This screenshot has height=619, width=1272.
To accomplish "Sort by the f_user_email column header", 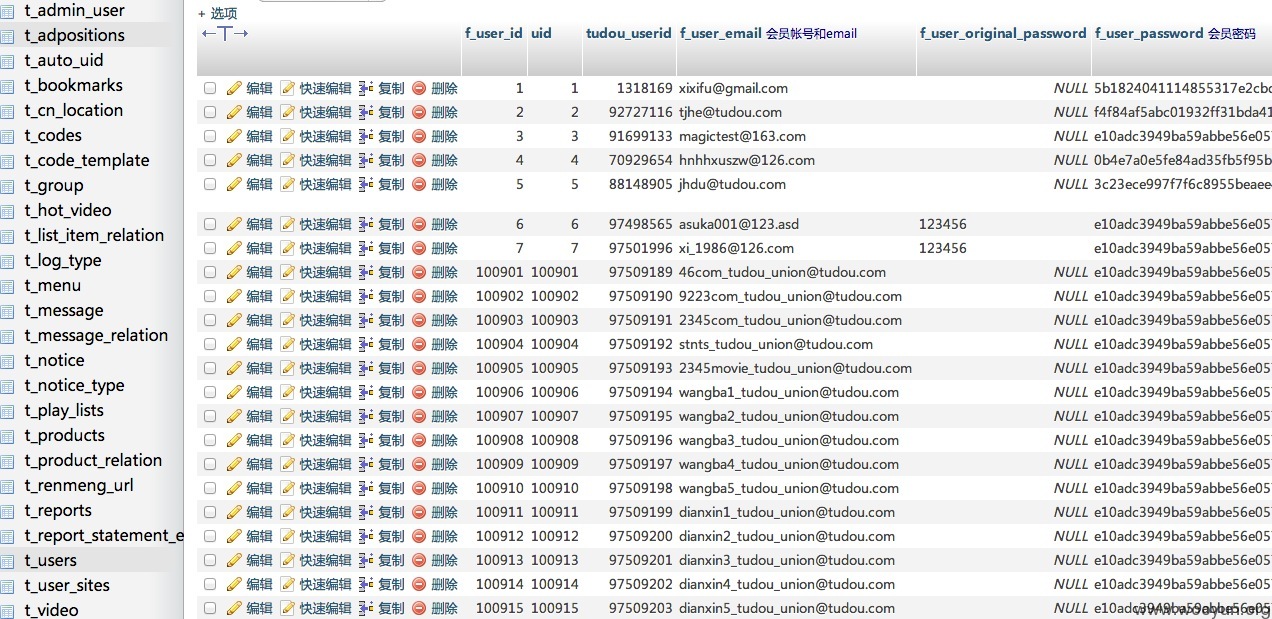I will 721,33.
